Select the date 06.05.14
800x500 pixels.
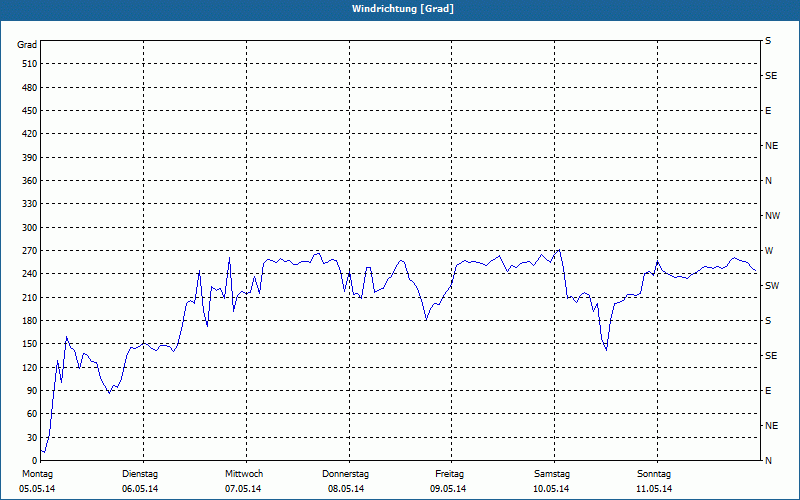click(140, 489)
